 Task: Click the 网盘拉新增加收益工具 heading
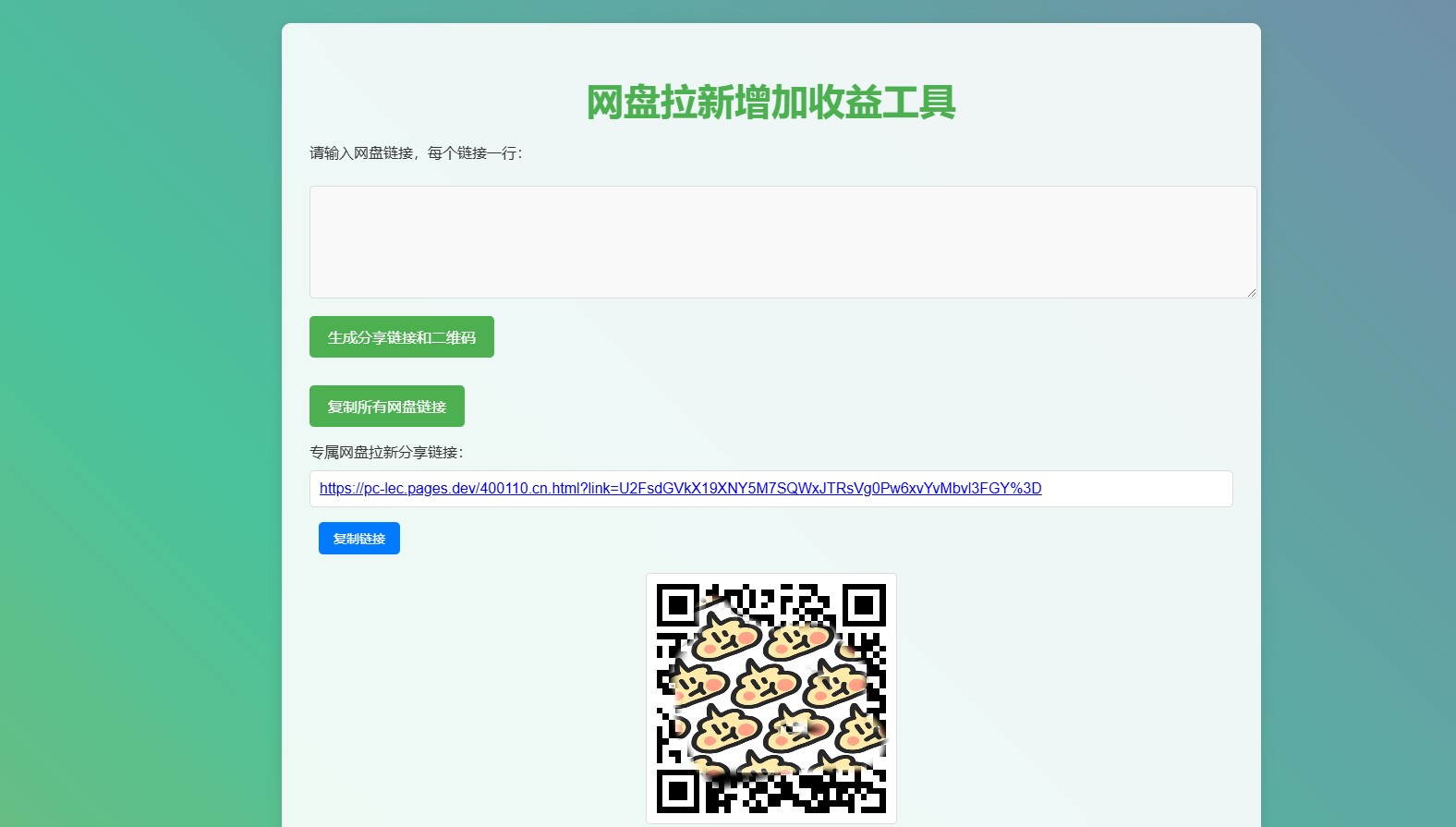click(x=771, y=102)
